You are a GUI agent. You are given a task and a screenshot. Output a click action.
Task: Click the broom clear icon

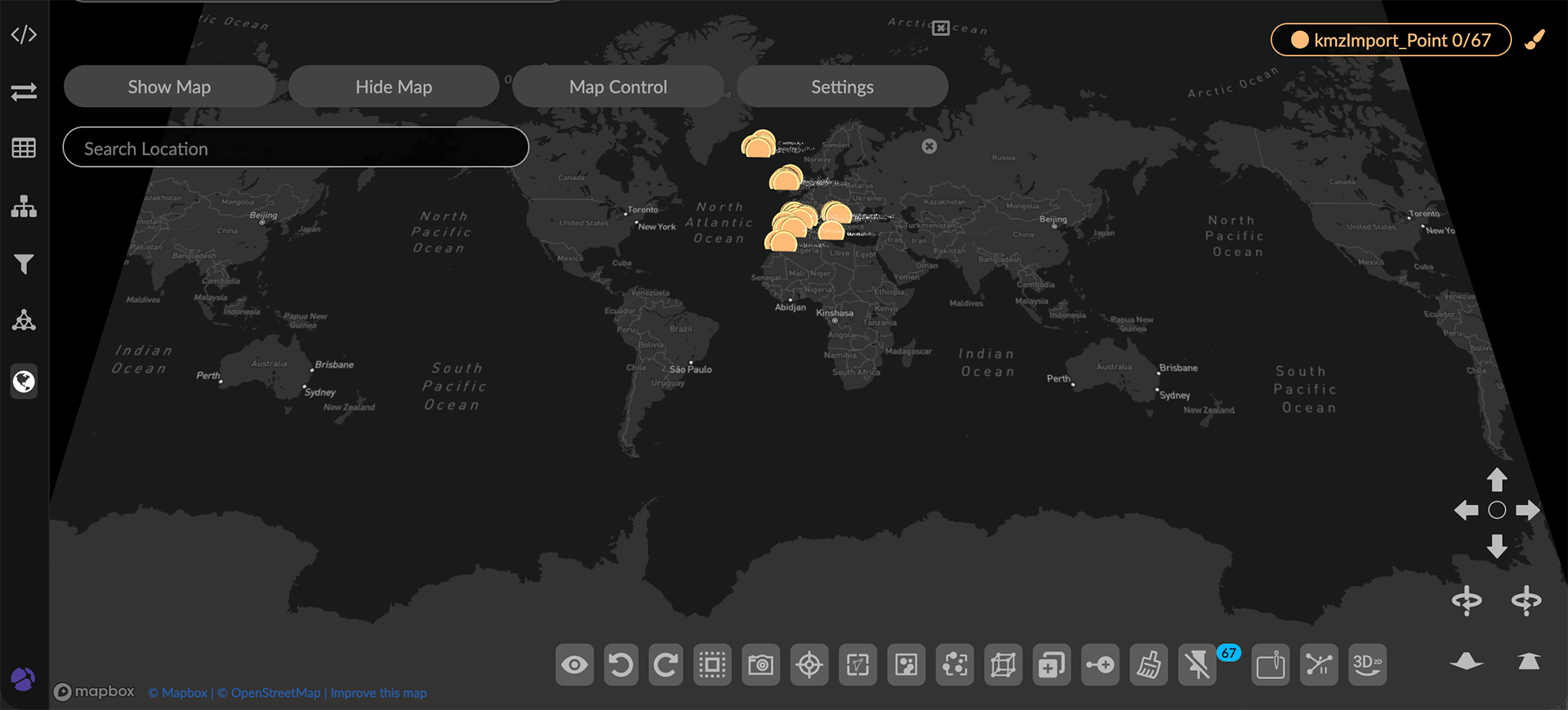tap(1149, 665)
